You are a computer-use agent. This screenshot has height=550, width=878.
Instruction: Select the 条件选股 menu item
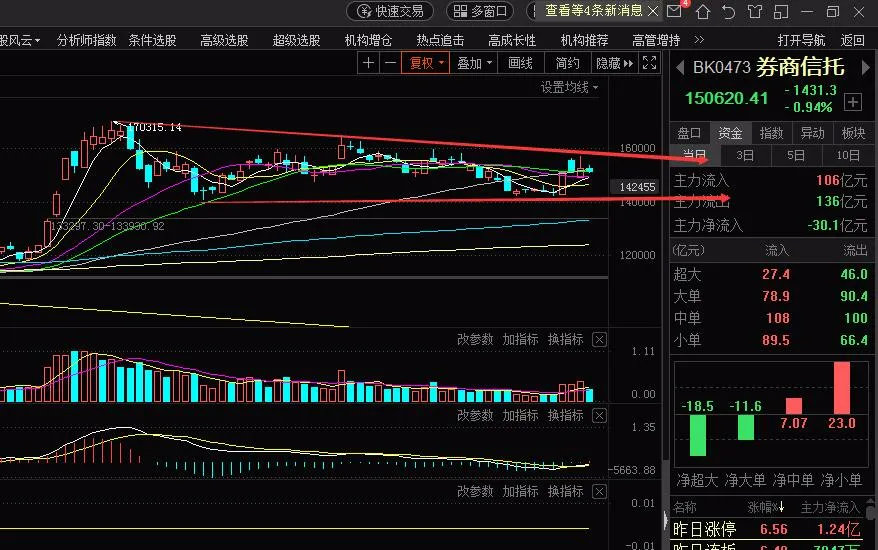(x=152, y=40)
